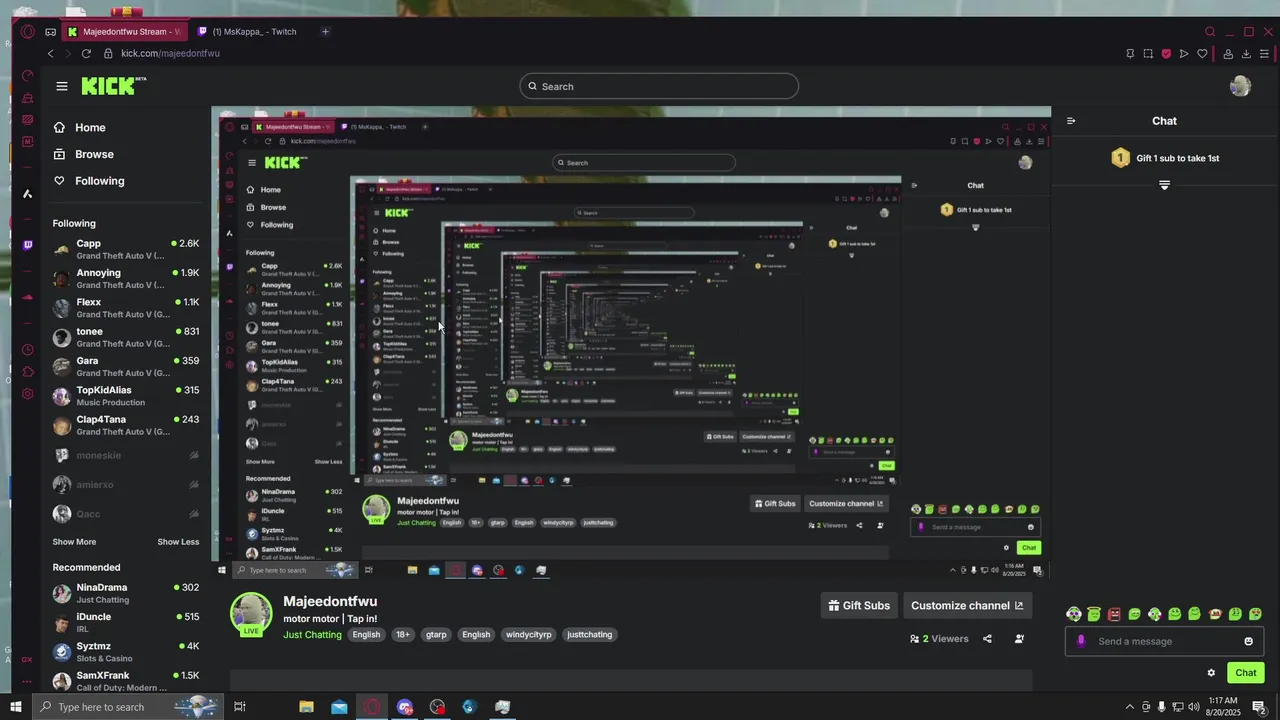
Task: Open offline channel Qacc
Action: click(126, 514)
